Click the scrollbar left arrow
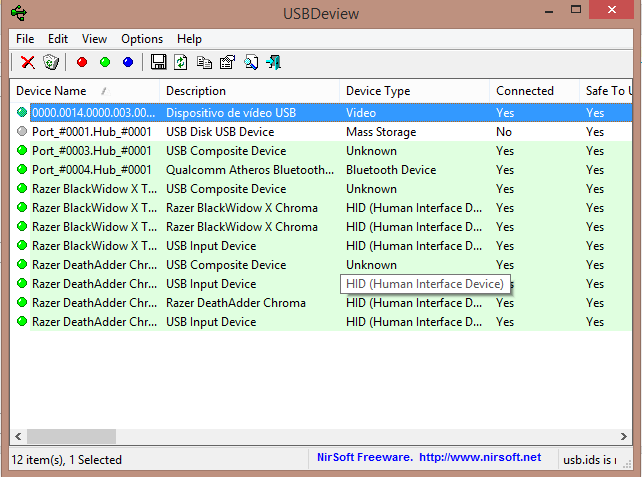This screenshot has width=642, height=477. (x=18, y=436)
